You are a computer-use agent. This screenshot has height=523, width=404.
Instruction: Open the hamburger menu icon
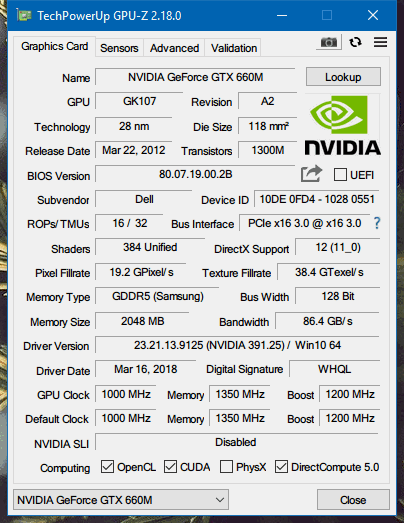click(380, 42)
